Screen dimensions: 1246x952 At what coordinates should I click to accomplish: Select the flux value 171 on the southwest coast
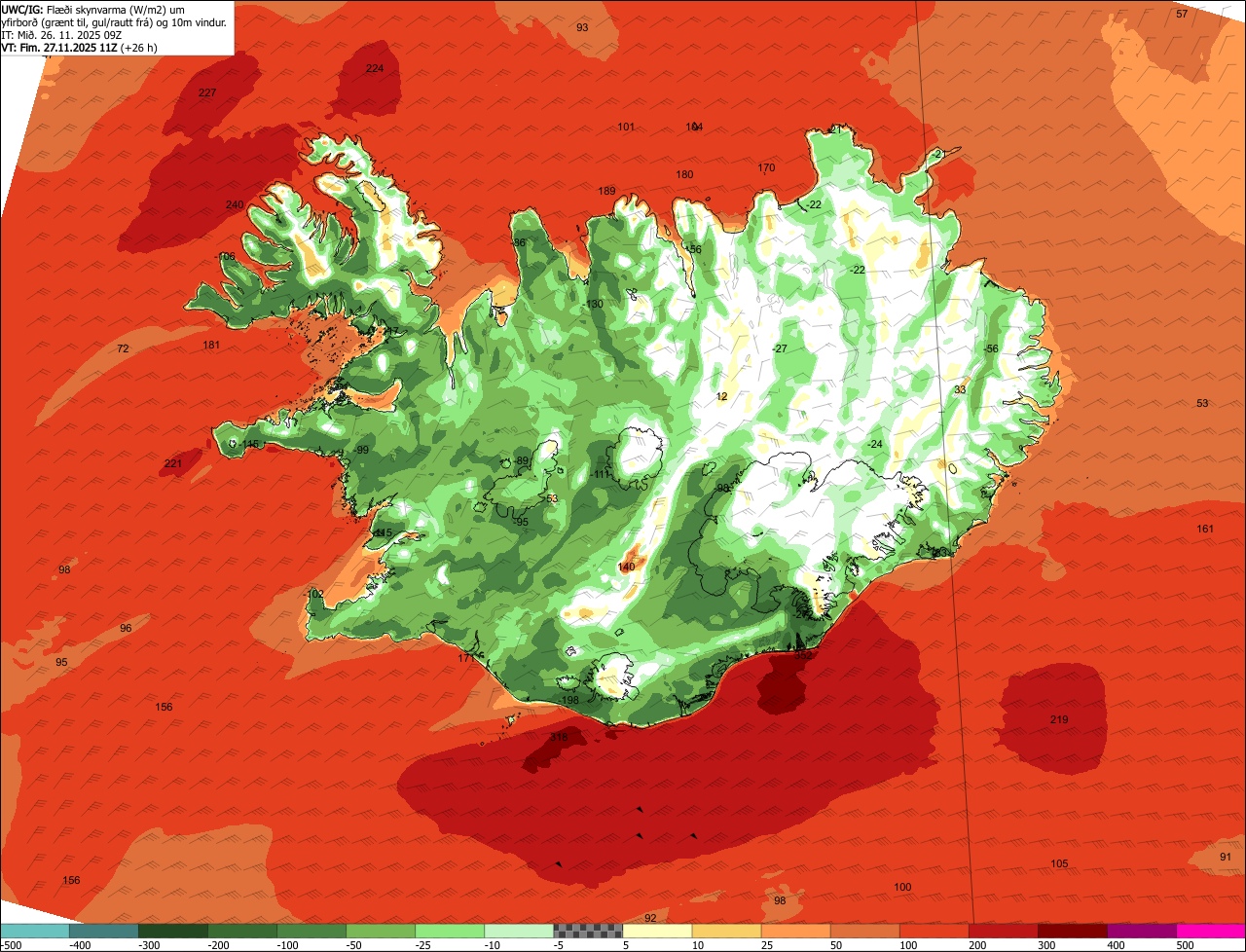click(467, 658)
